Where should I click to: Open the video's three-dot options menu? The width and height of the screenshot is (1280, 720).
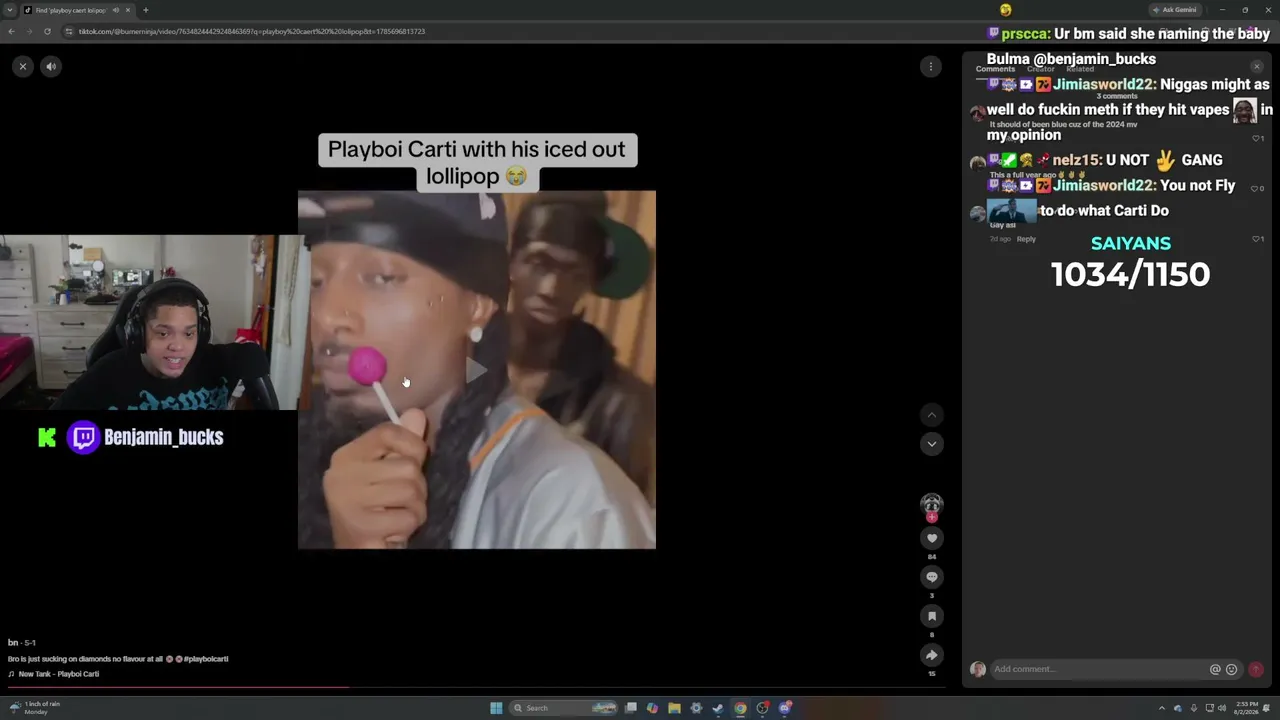[x=931, y=66]
